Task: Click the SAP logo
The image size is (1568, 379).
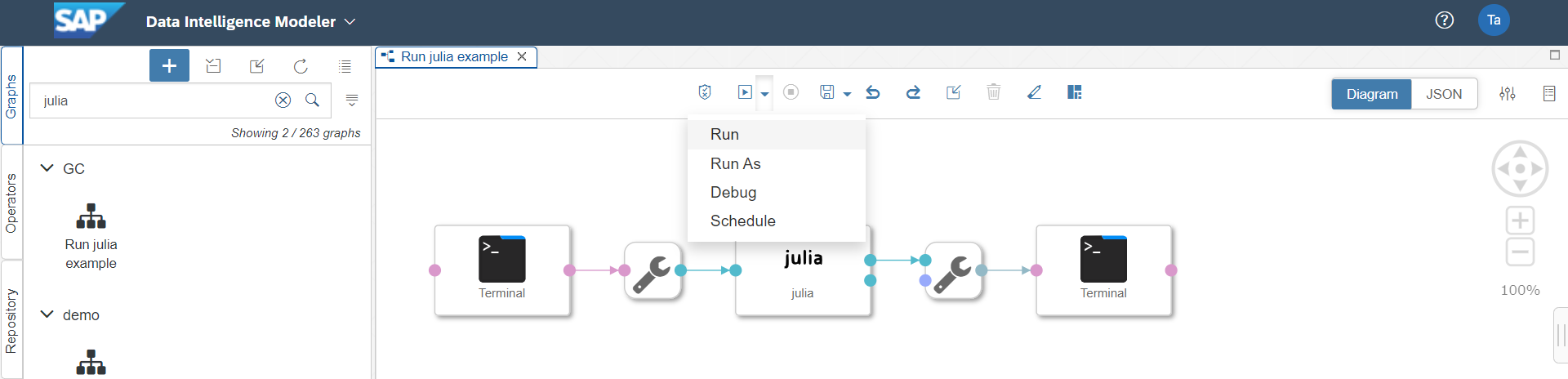Action: point(88,20)
